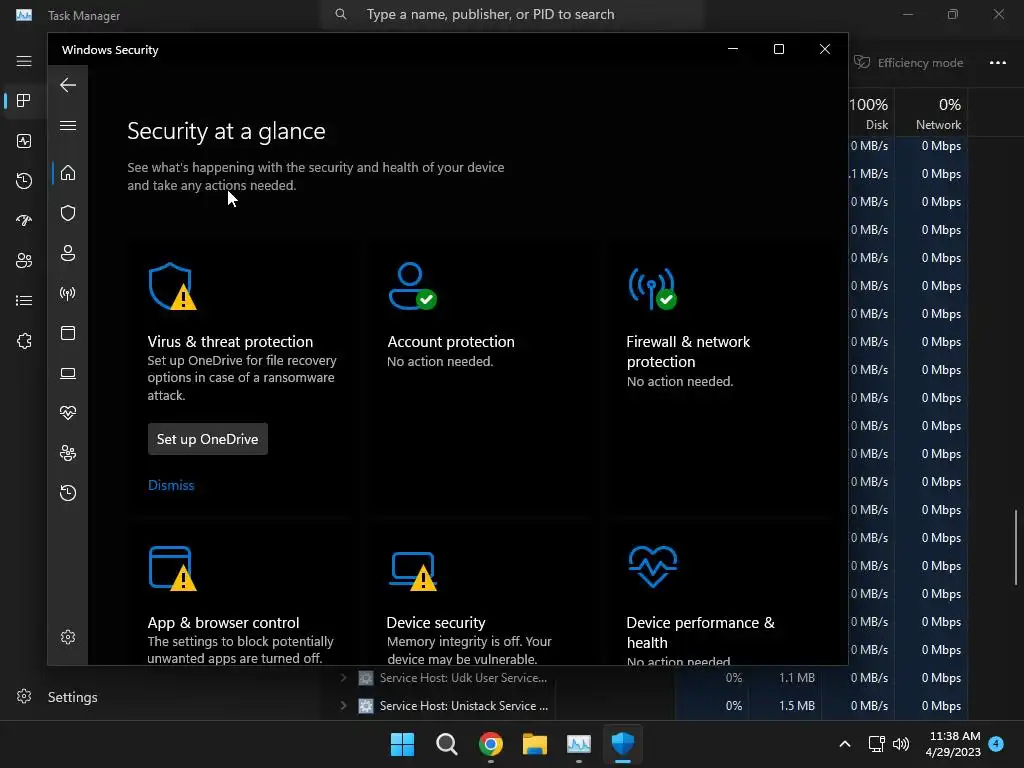Click Set up OneDrive button
Screen dimensions: 1024x768
pos(208,439)
